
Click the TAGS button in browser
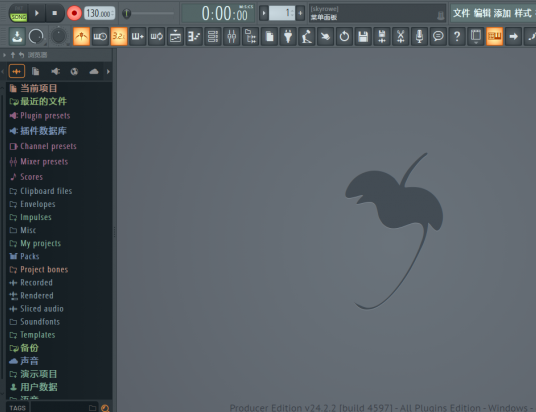pyautogui.click(x=18, y=408)
